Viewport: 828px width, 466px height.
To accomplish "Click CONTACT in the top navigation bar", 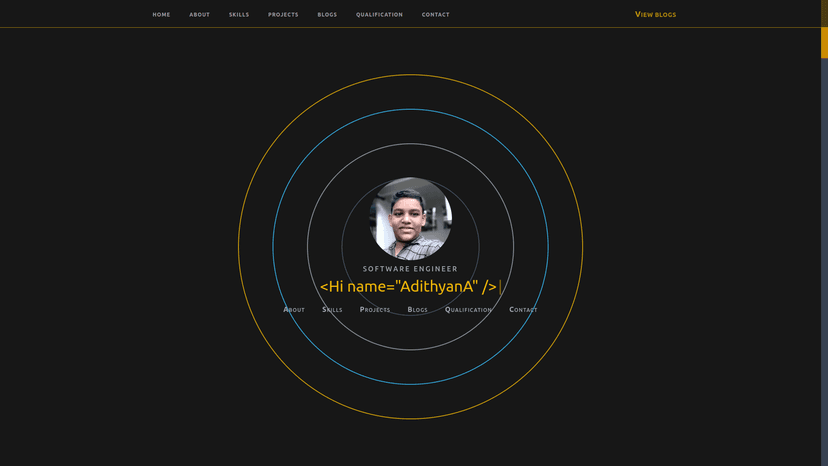I will 435,15.
